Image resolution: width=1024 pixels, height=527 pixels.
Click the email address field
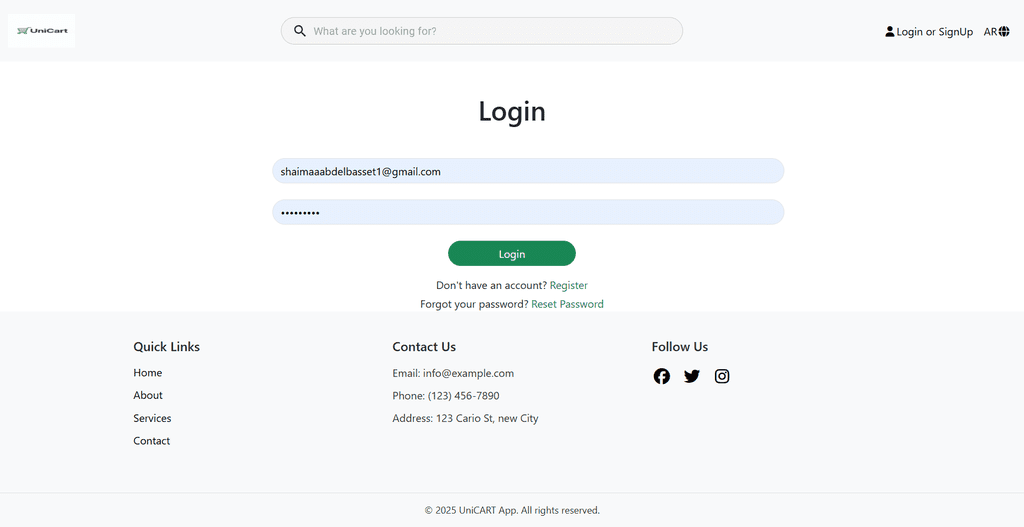pyautogui.click(x=528, y=171)
